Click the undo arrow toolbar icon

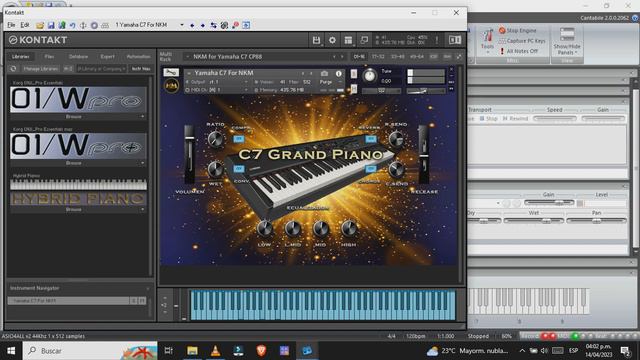click(72, 25)
